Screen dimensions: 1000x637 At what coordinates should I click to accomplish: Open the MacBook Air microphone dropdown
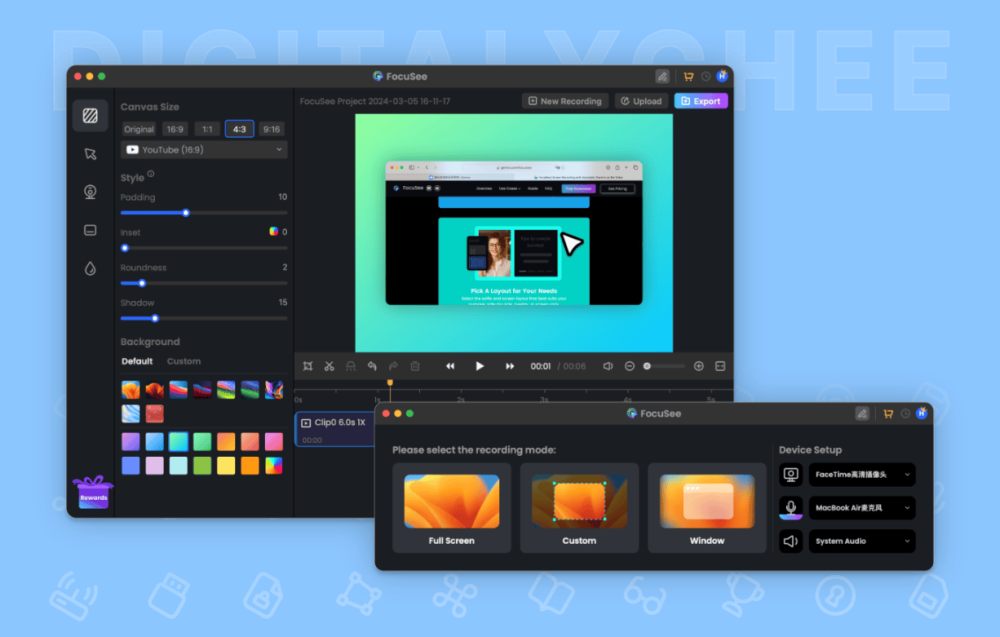pyautogui.click(x=862, y=508)
